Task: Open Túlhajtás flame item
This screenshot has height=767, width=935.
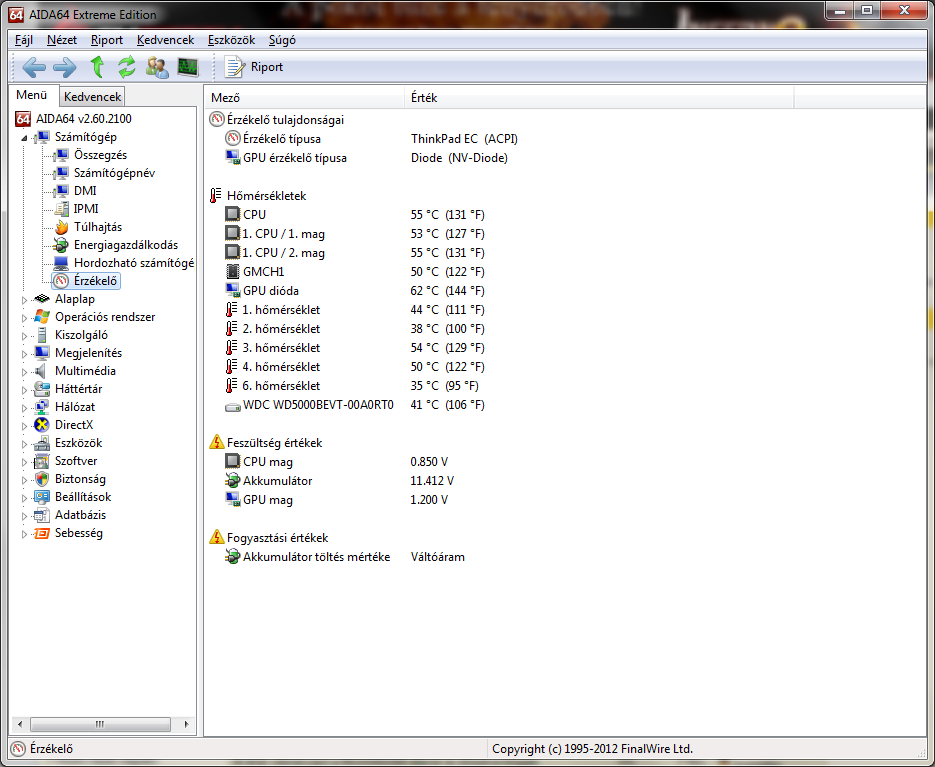Action: pyautogui.click(x=98, y=227)
